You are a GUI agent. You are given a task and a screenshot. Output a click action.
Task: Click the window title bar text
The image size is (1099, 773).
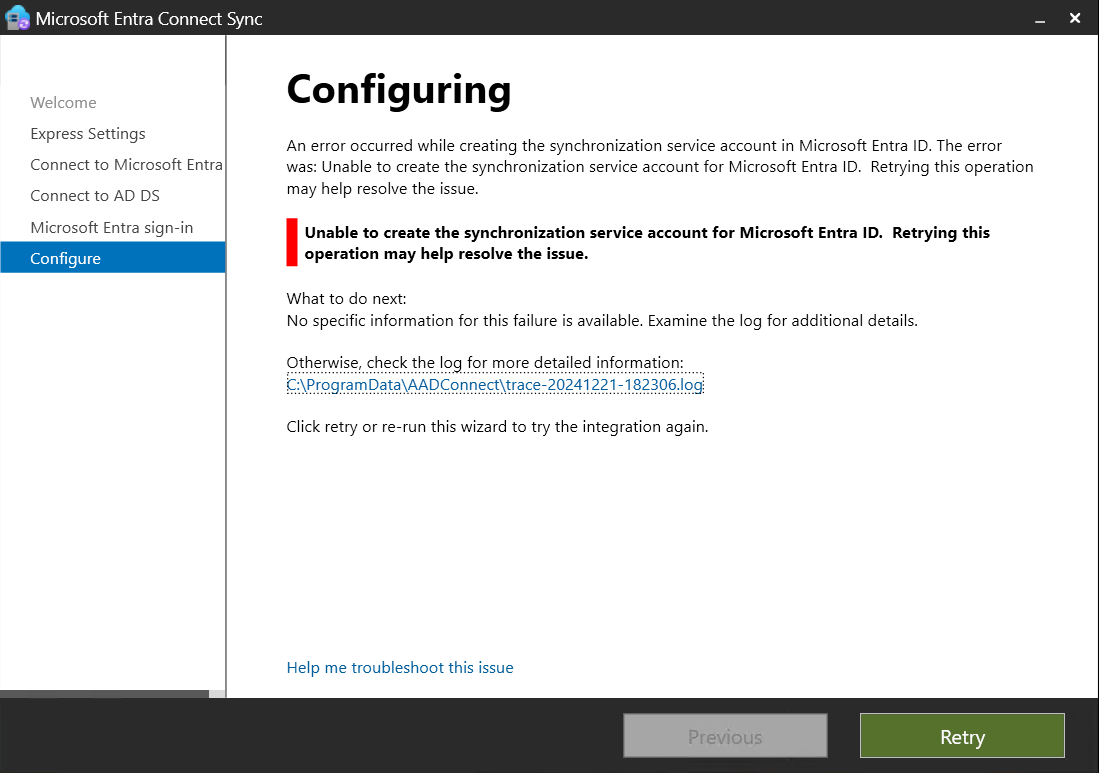150,18
